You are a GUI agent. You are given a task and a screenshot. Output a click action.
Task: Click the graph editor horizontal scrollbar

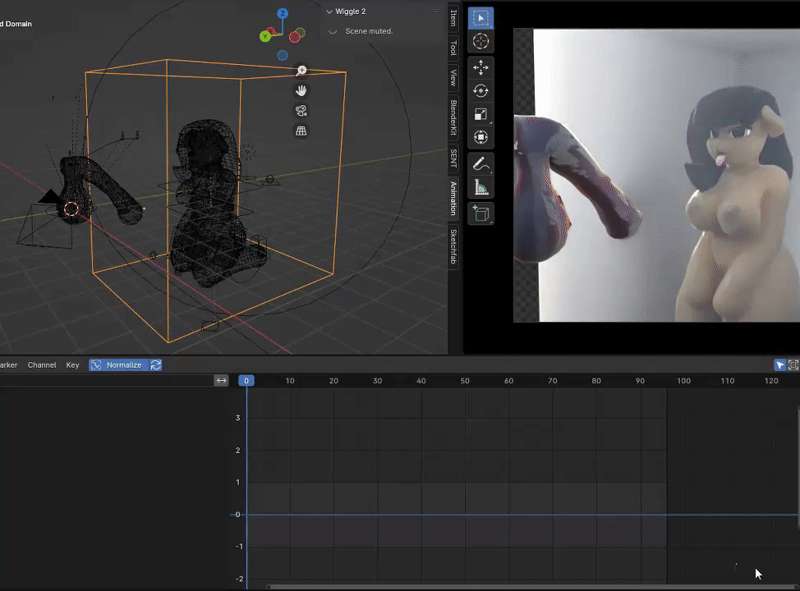coord(531,587)
